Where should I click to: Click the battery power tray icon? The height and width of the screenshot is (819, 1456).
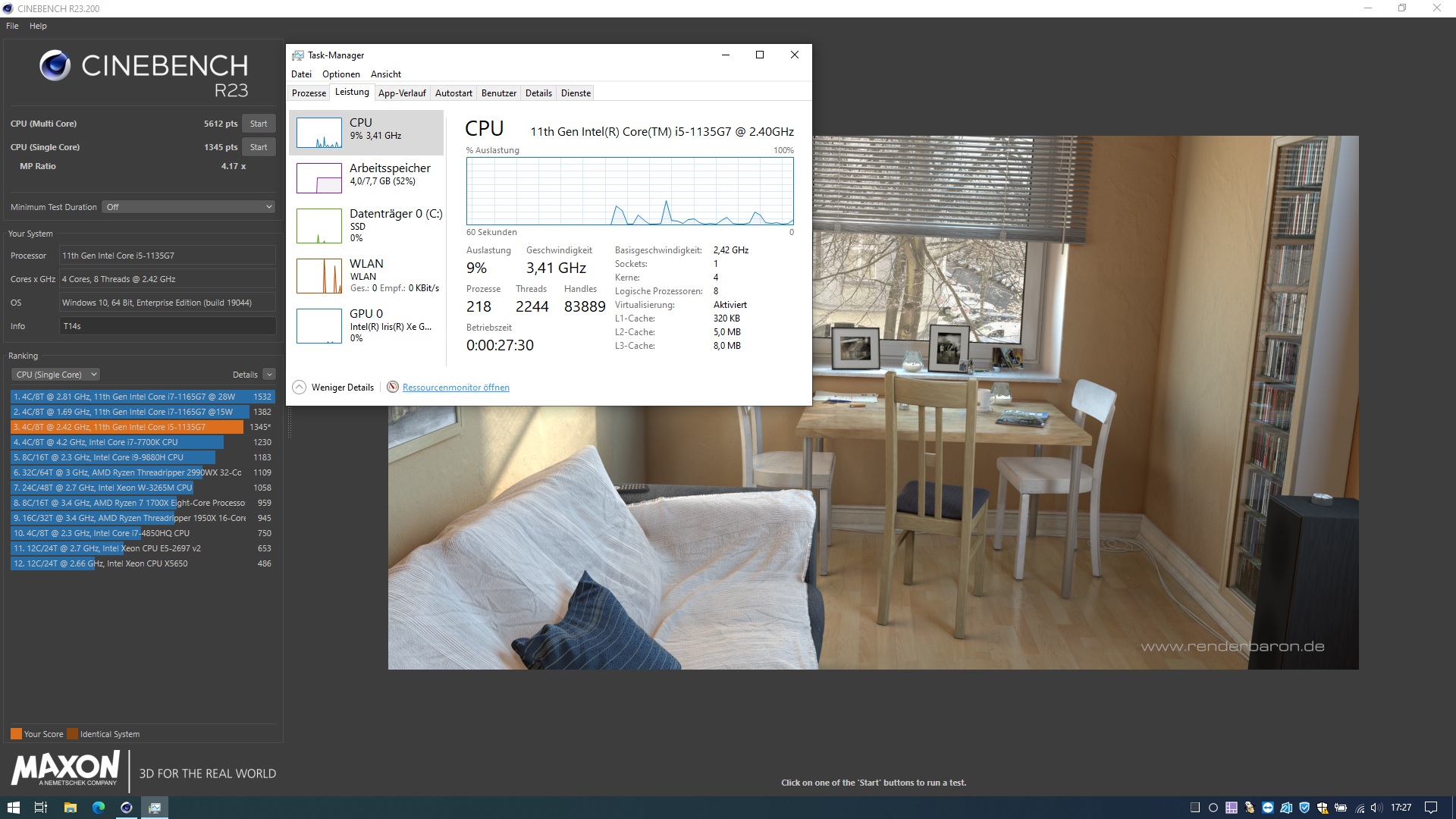pos(1341,808)
